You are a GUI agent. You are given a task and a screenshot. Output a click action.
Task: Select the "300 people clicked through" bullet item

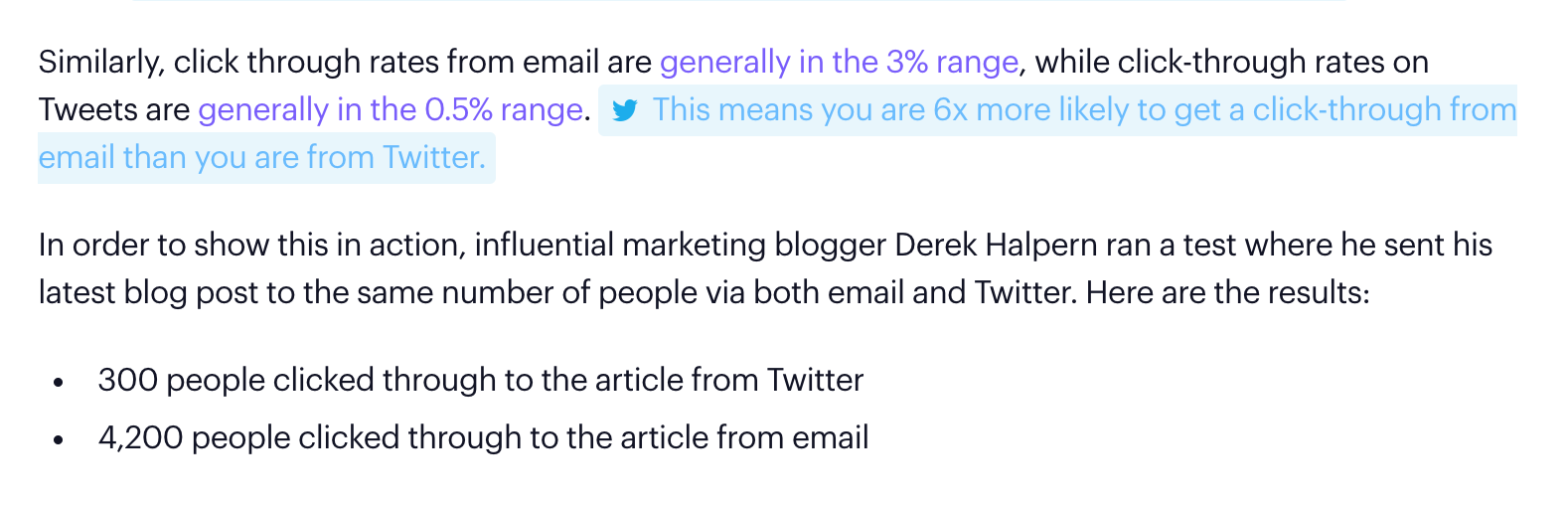(x=481, y=380)
